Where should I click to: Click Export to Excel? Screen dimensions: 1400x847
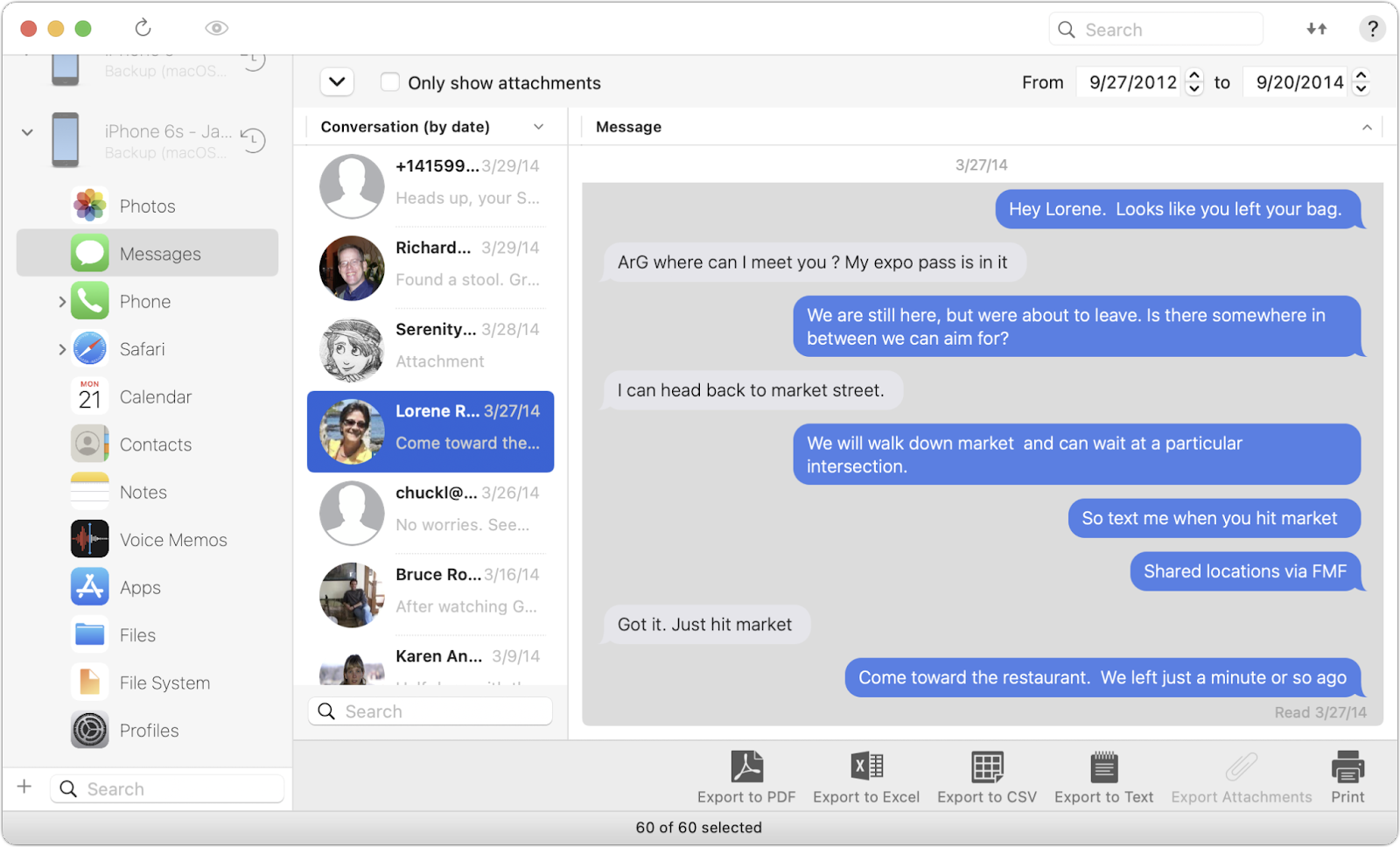(866, 777)
